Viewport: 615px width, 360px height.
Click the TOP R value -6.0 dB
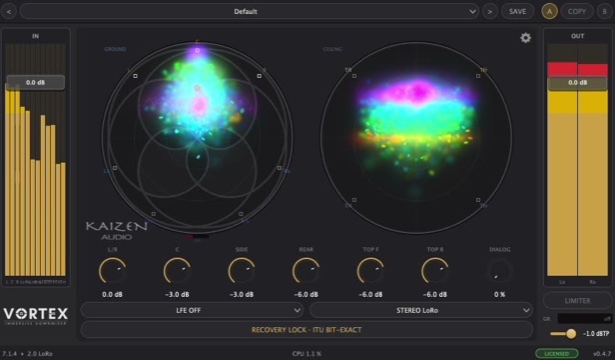435,295
